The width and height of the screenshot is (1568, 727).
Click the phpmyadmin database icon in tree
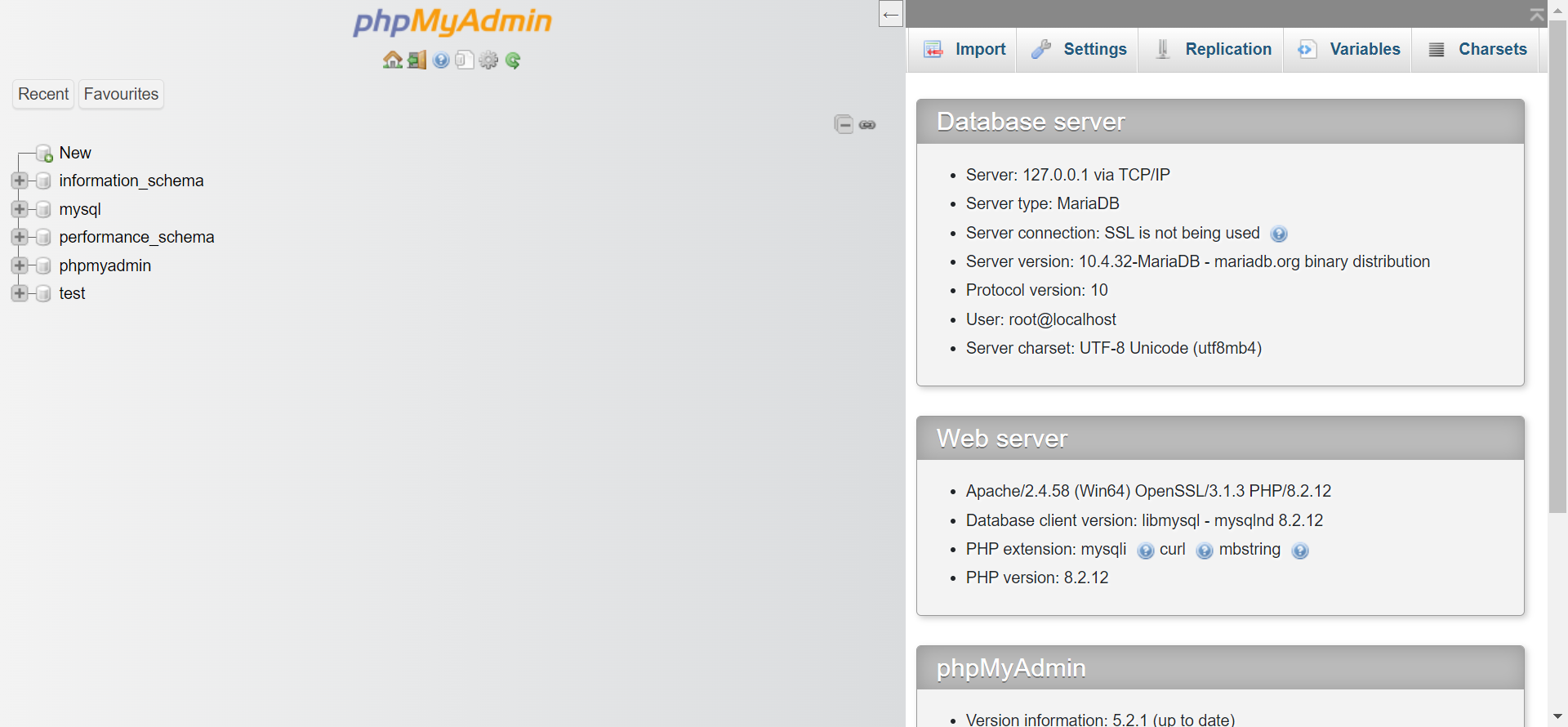pos(44,265)
